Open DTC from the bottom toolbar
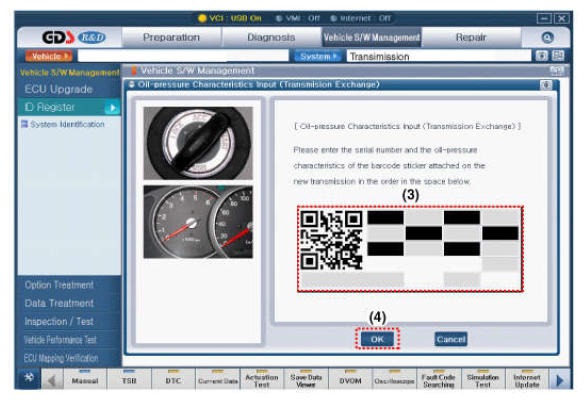This screenshot has width=587, height=403. (173, 380)
